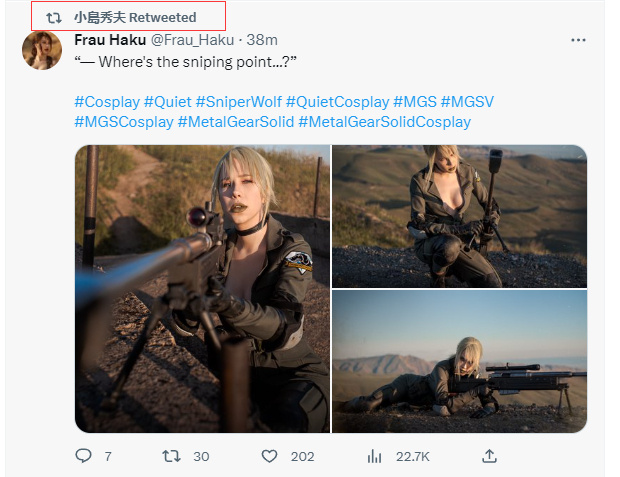Viewport: 620px width, 477px height.
Task: Share the tweet via share icon
Action: (489, 456)
